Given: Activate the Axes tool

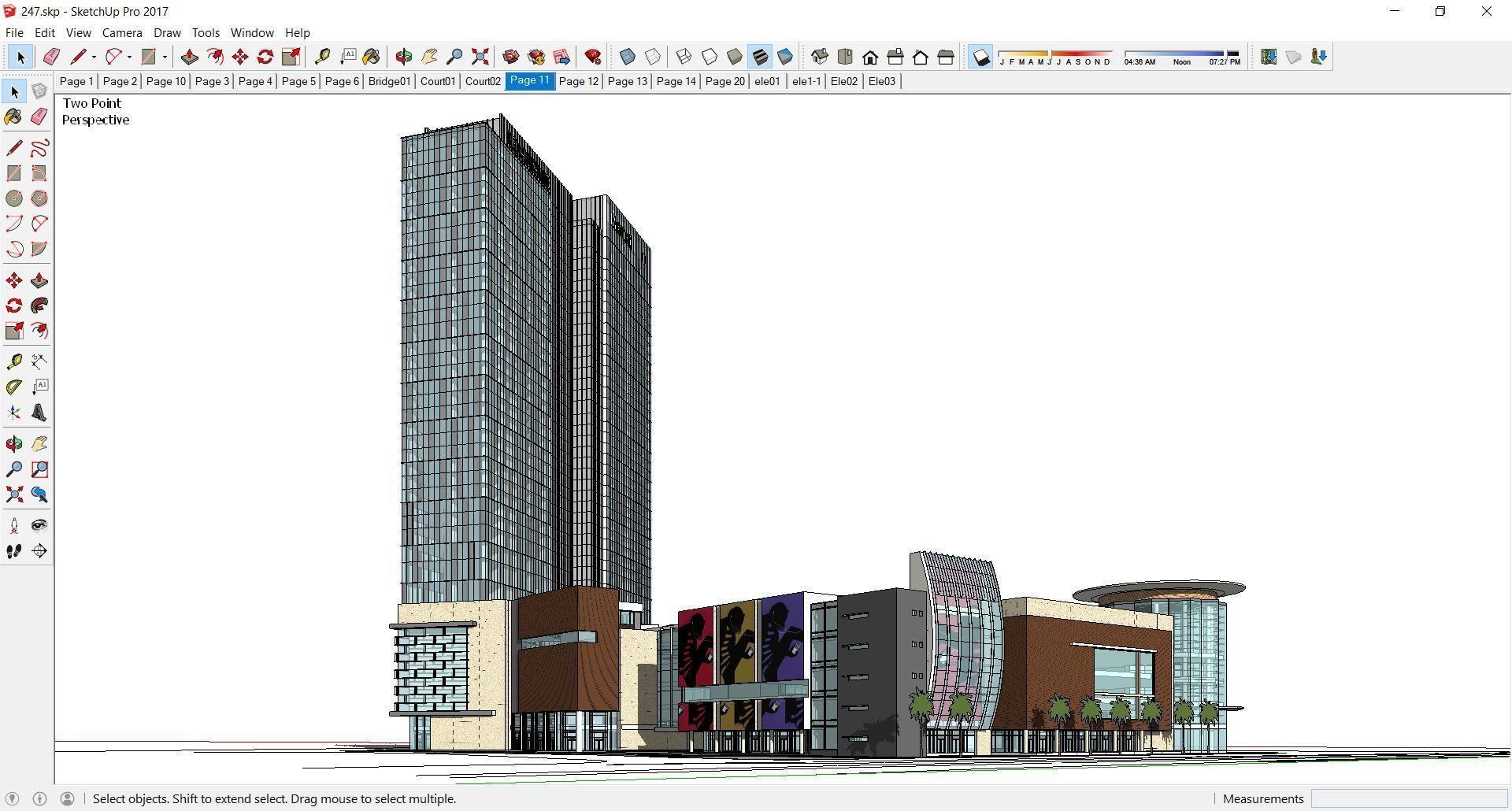Looking at the screenshot, I should [x=14, y=412].
